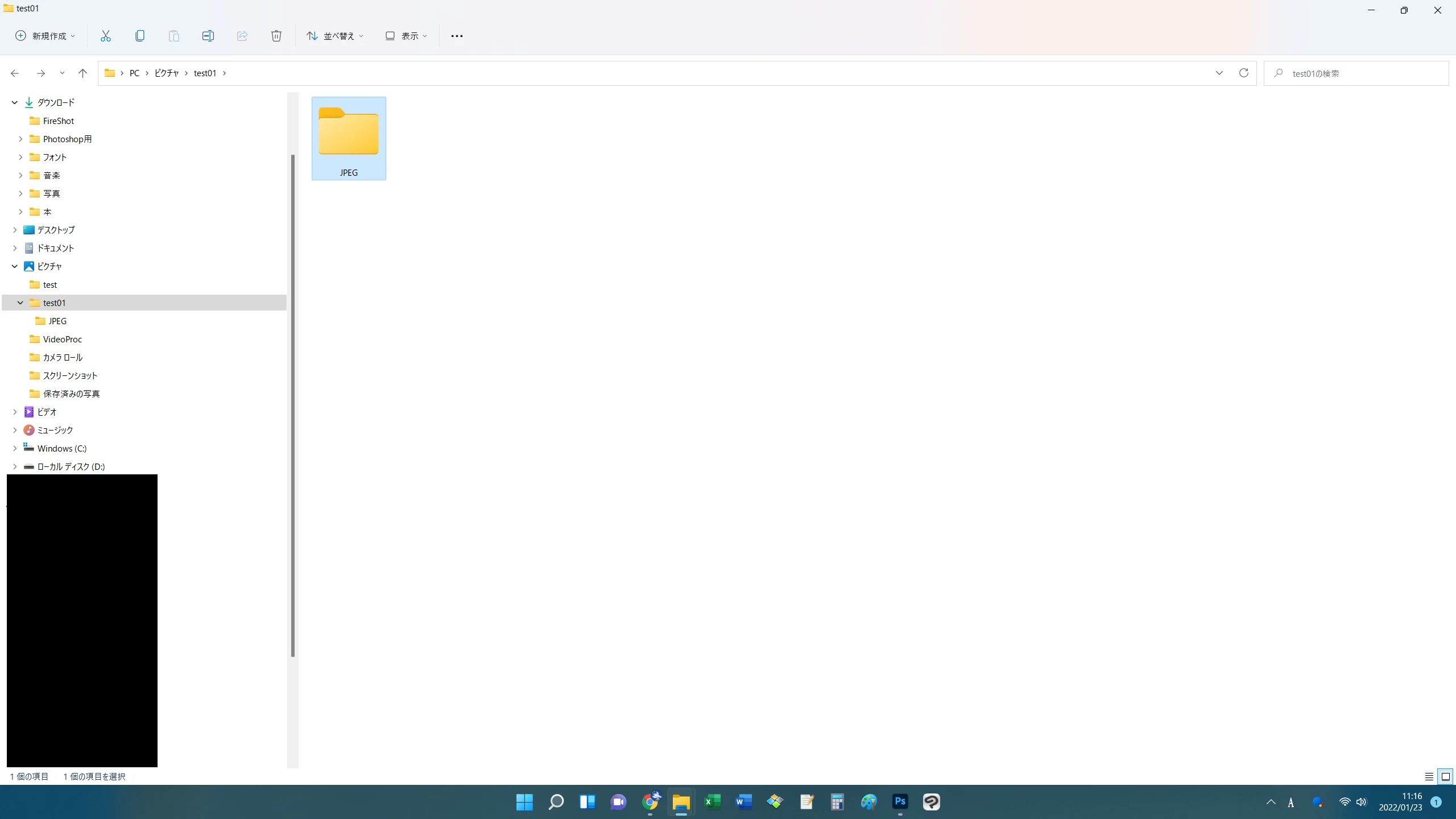The width and height of the screenshot is (1456, 819).
Task: Click the Refresh icon in address bar
Action: click(x=1244, y=73)
